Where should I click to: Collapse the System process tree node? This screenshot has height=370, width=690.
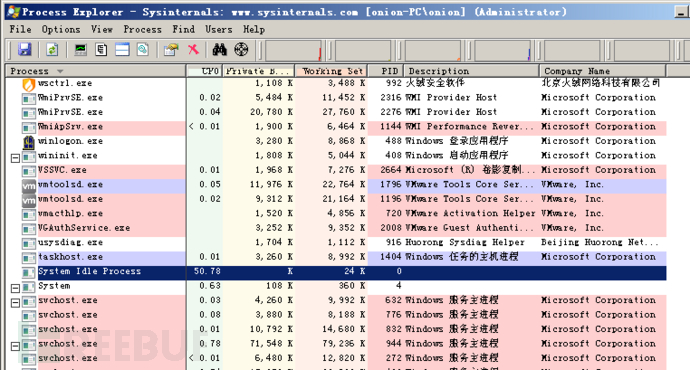click(15, 288)
